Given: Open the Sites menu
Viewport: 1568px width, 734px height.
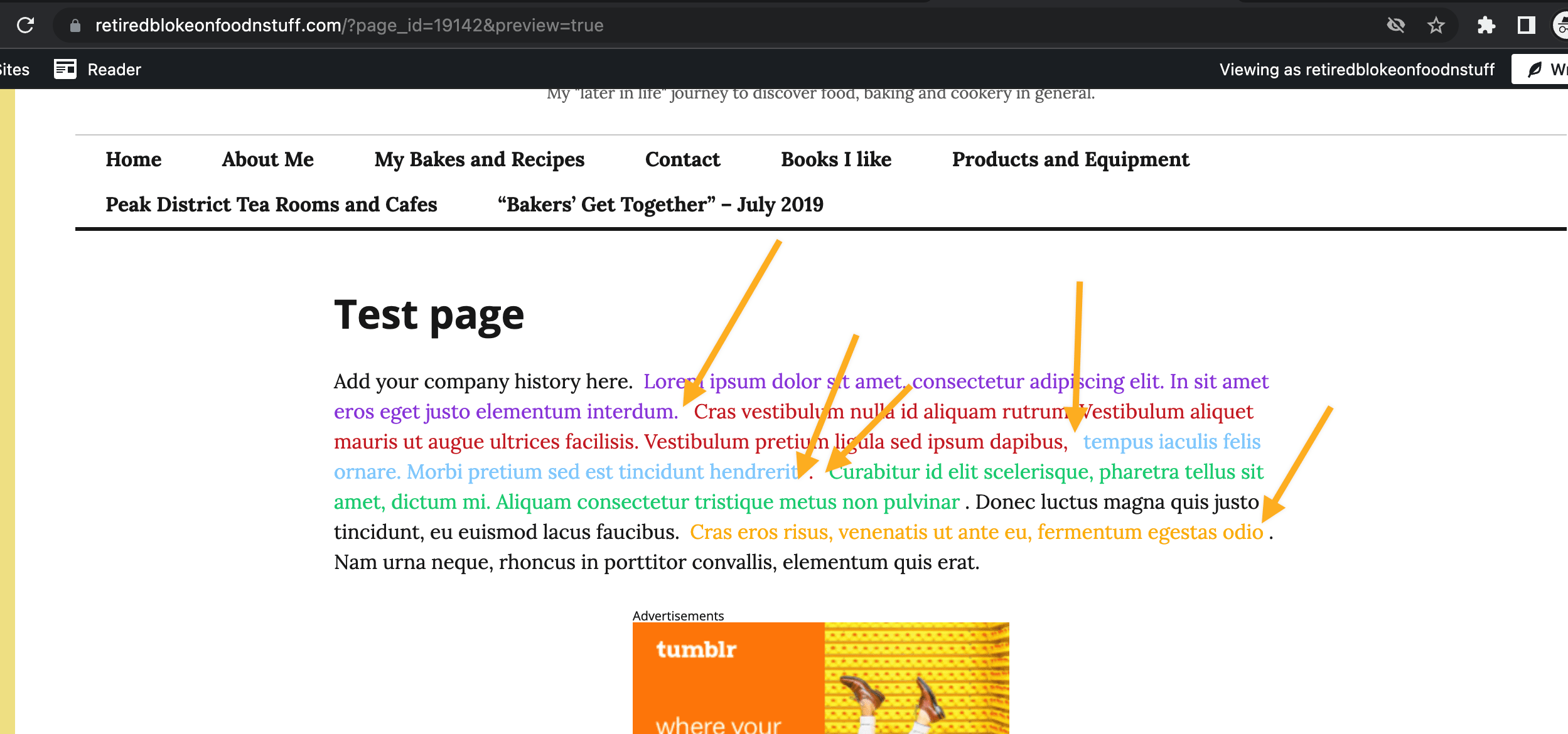Looking at the screenshot, I should 14,69.
